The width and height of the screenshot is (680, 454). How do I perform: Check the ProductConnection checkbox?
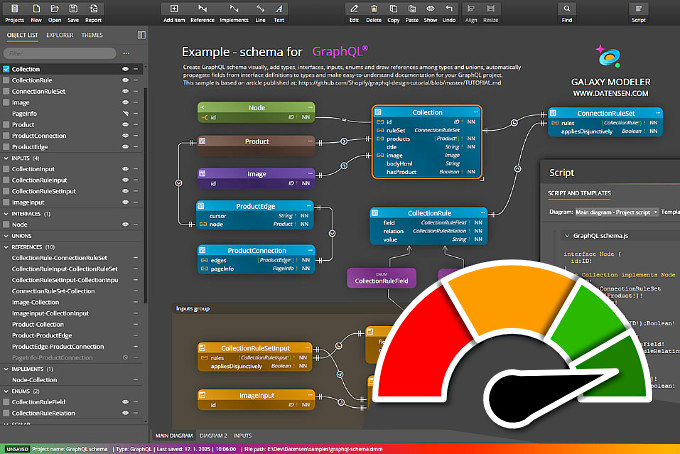6,136
